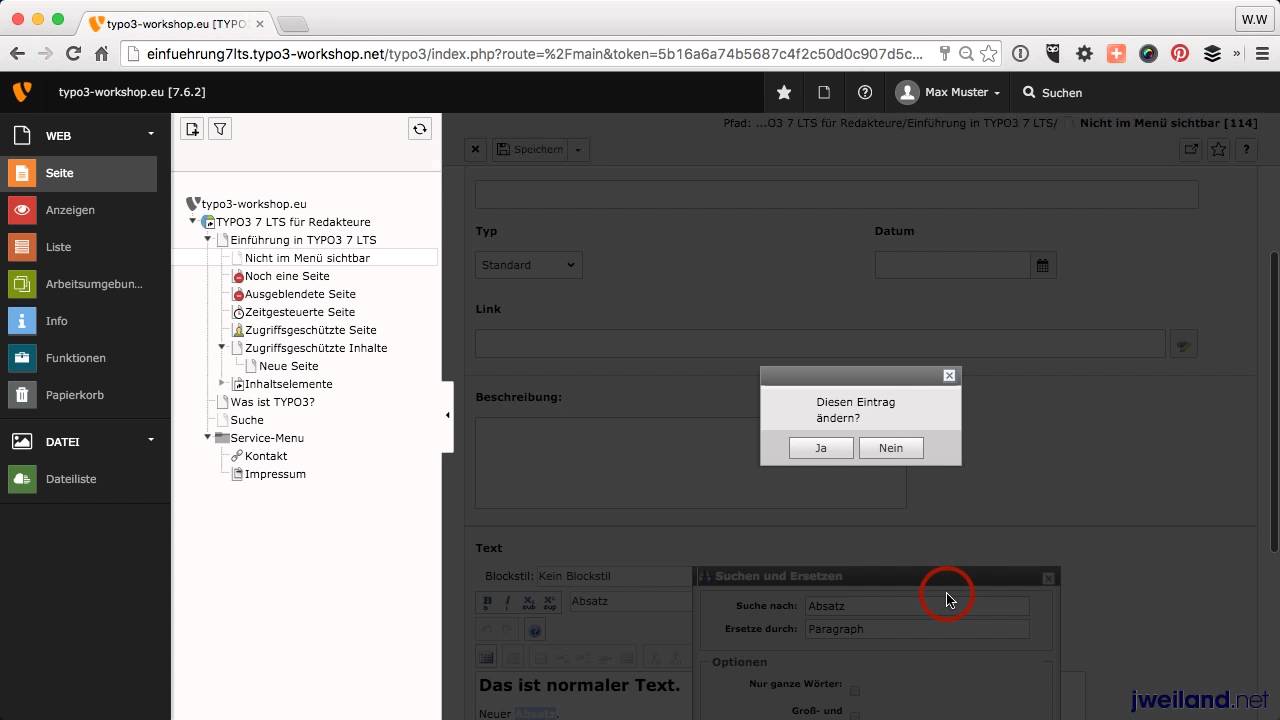Collapse the Service-Menu tree node
The image size is (1280, 720).
208,438
